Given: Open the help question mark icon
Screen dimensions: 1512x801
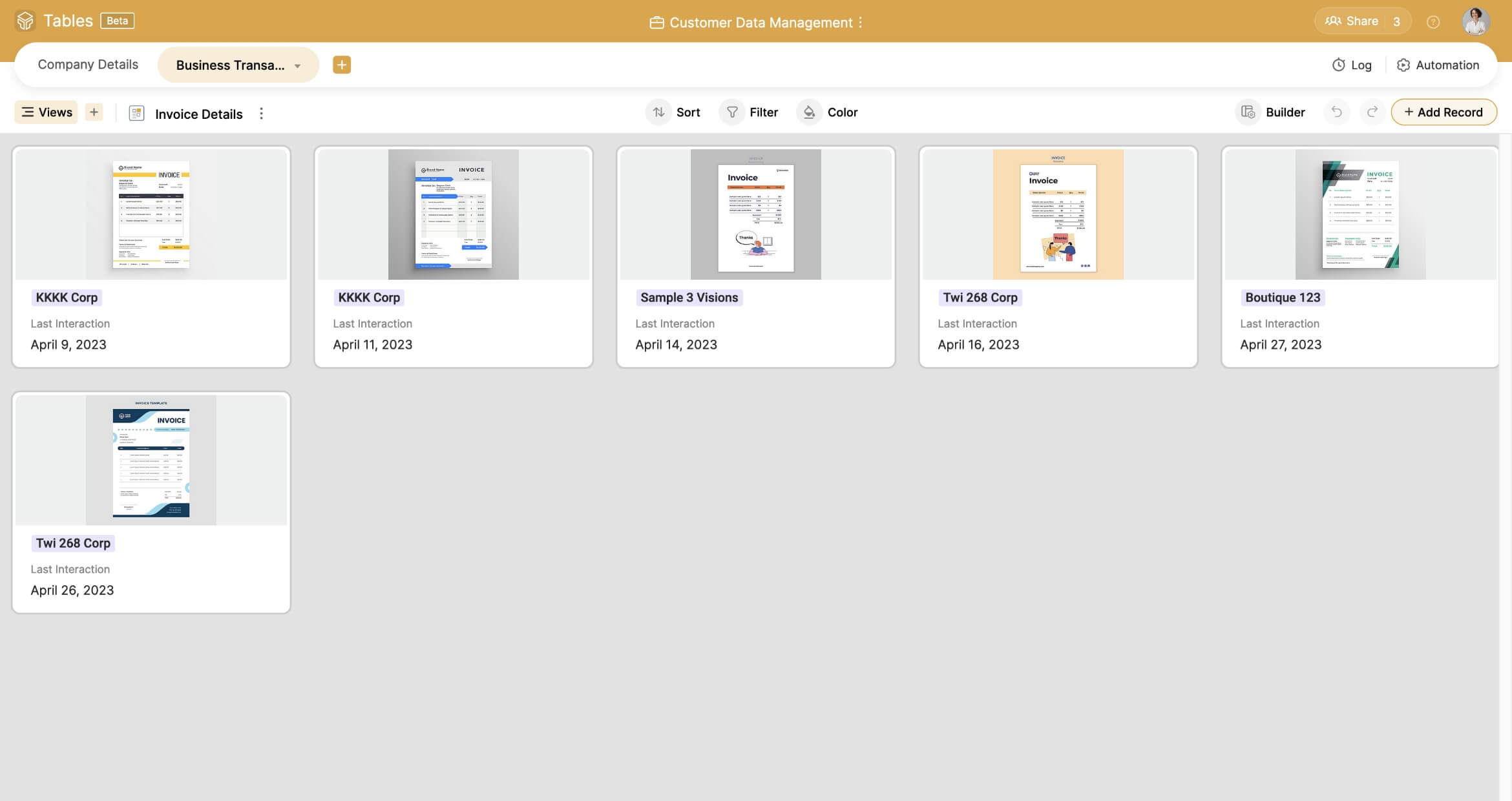Looking at the screenshot, I should point(1433,22).
